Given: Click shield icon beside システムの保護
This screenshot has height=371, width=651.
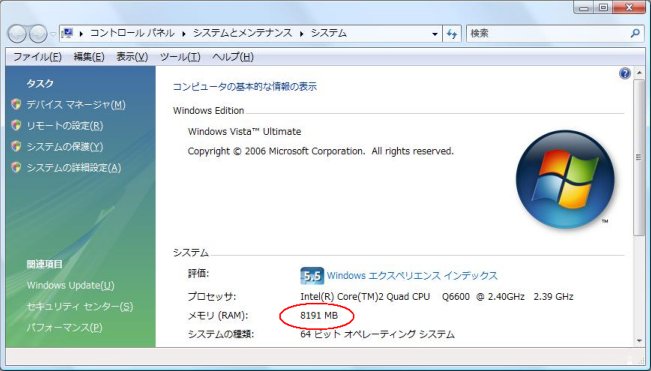Looking at the screenshot, I should pos(16,146).
